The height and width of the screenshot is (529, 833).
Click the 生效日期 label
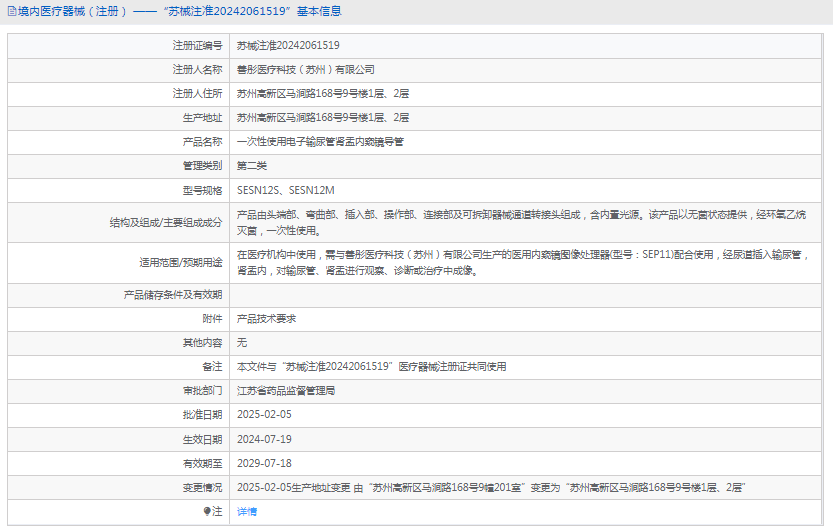(x=202, y=439)
